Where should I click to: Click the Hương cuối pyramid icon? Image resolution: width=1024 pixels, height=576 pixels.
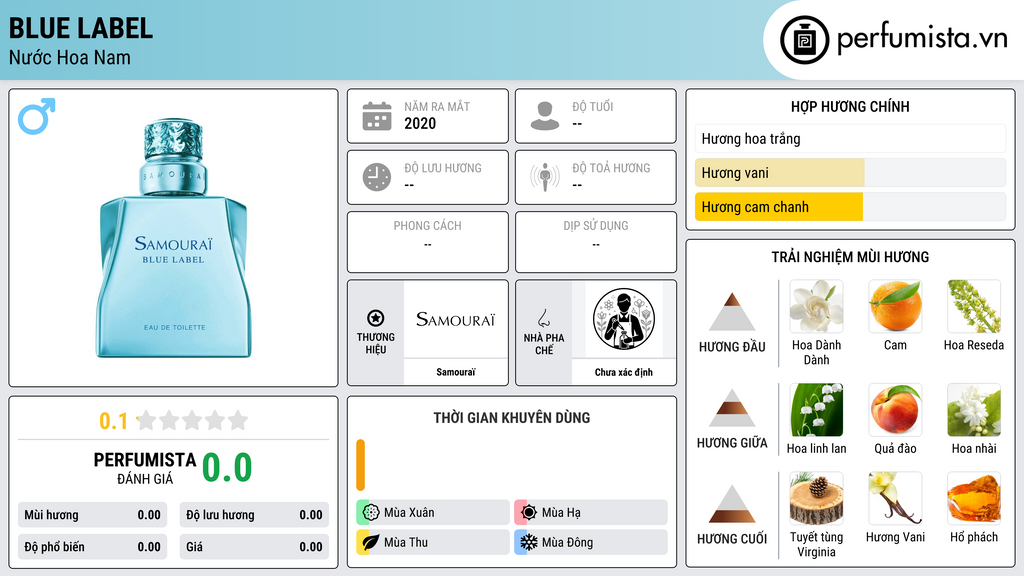click(732, 504)
